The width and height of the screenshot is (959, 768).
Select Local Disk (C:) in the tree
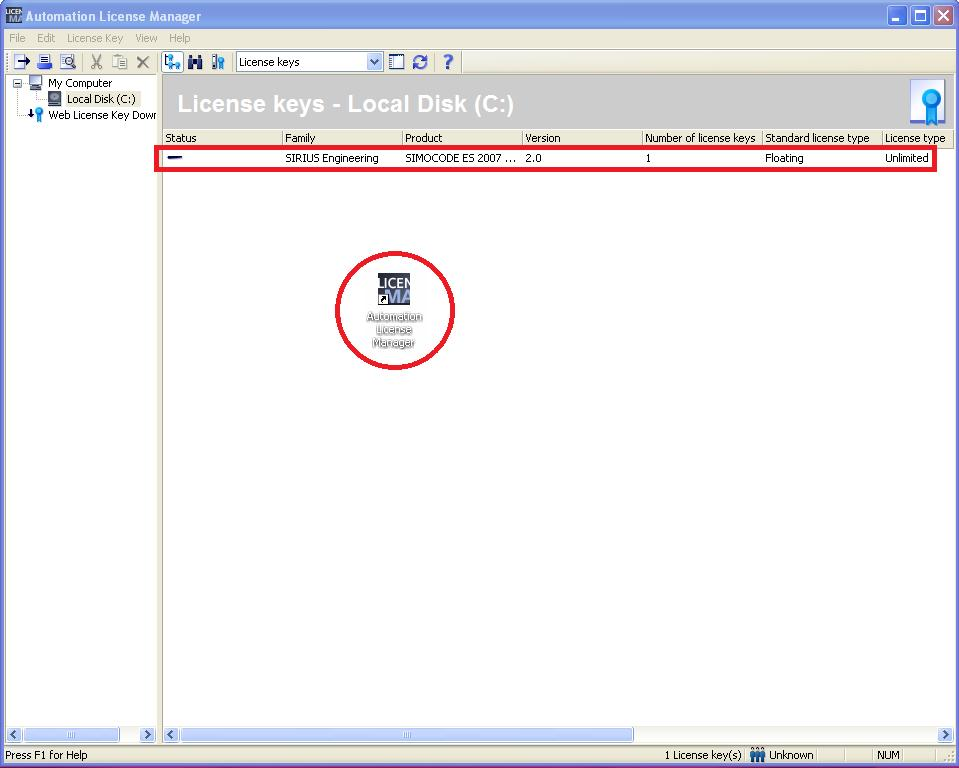coord(102,98)
